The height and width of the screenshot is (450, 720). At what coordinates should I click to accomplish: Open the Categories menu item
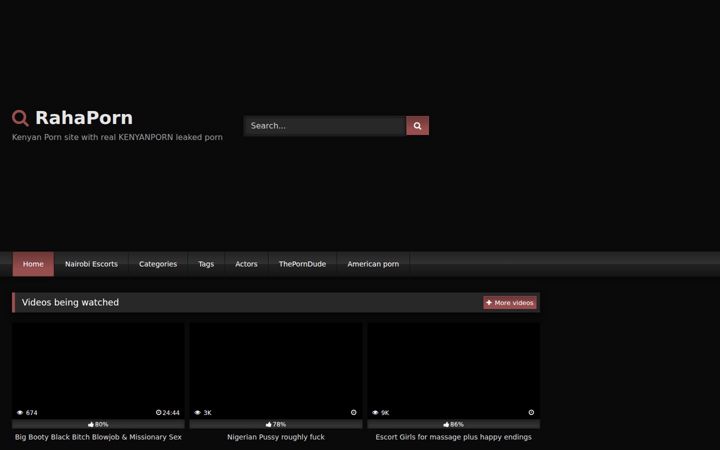(158, 264)
